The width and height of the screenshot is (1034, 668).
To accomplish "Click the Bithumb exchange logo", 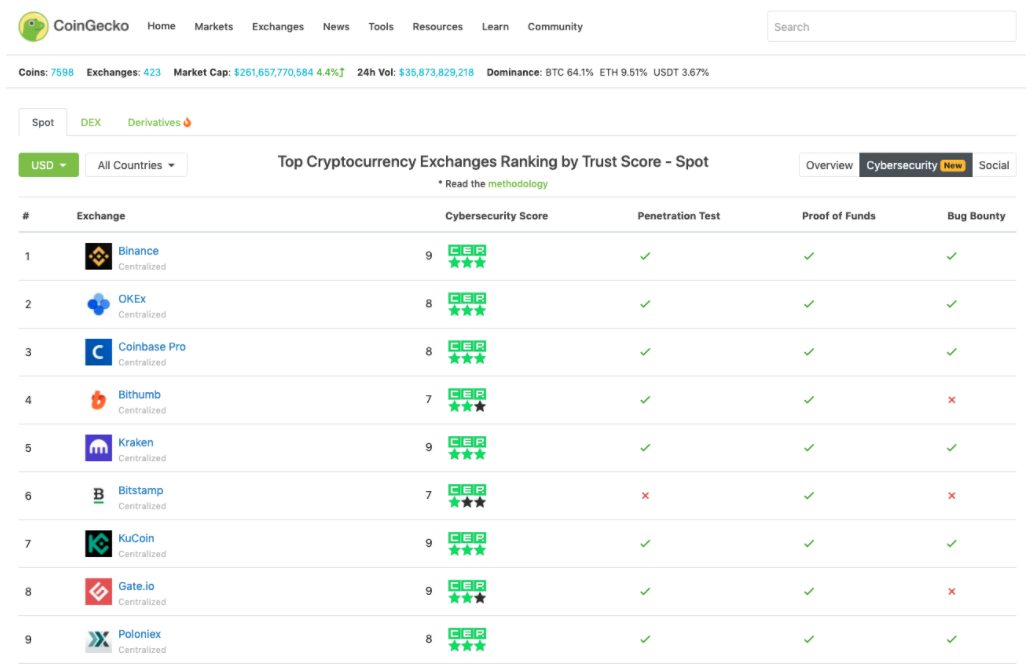I will pyautogui.click(x=98, y=400).
